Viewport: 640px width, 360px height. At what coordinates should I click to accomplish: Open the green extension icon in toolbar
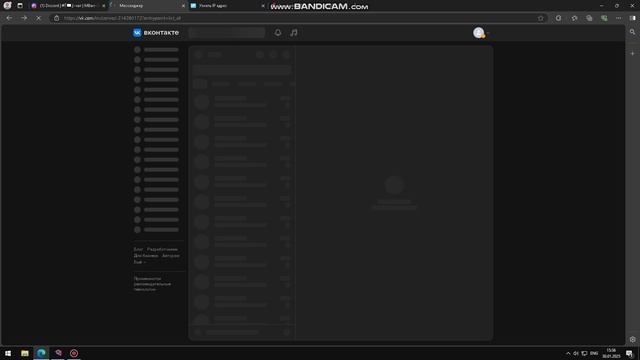[604, 18]
